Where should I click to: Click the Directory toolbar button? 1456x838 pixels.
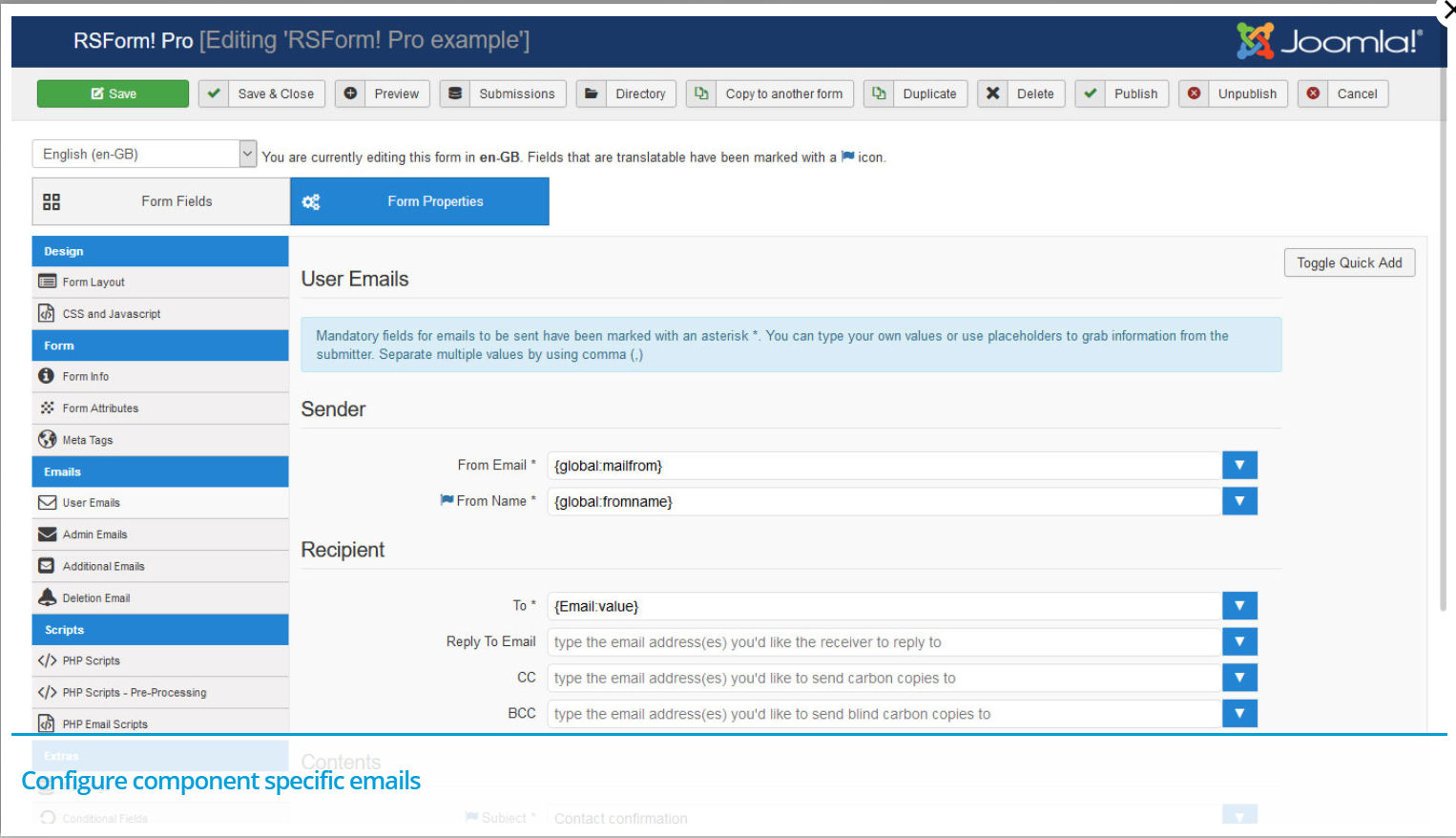(627, 94)
